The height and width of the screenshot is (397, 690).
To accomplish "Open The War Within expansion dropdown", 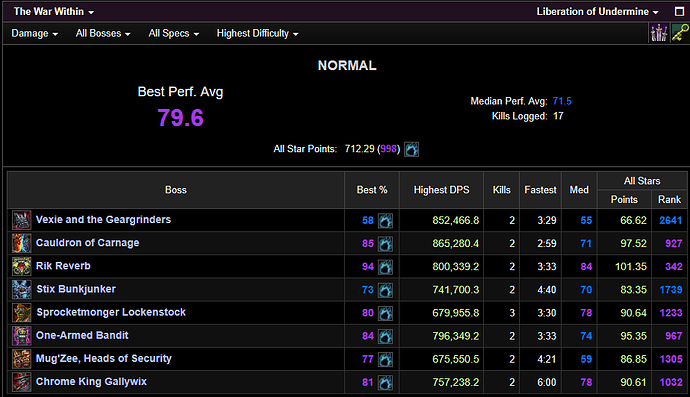I will 54,11.
